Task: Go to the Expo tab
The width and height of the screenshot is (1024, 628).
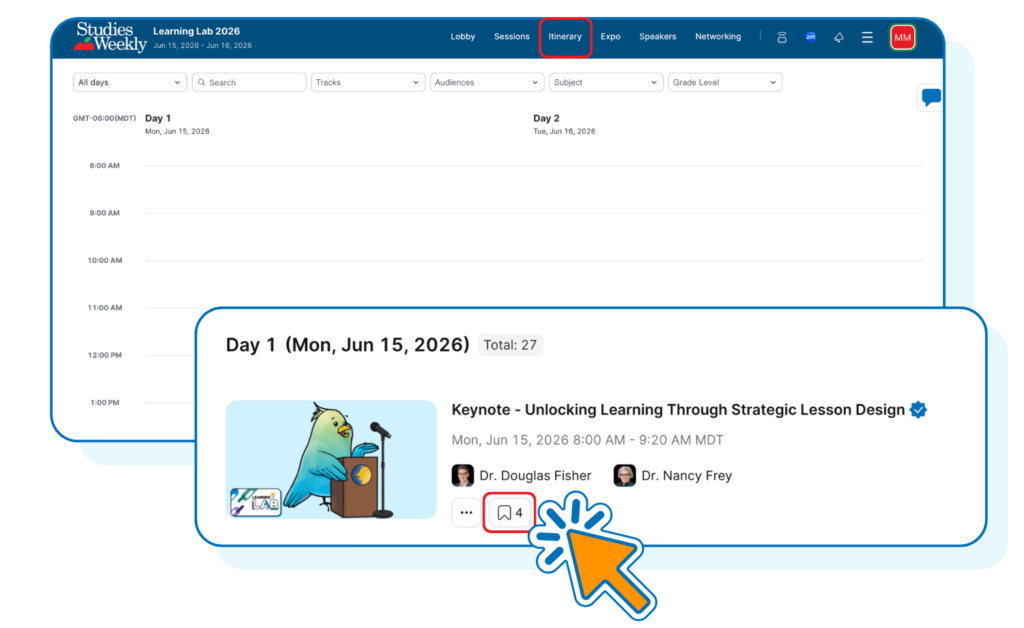Action: (610, 37)
